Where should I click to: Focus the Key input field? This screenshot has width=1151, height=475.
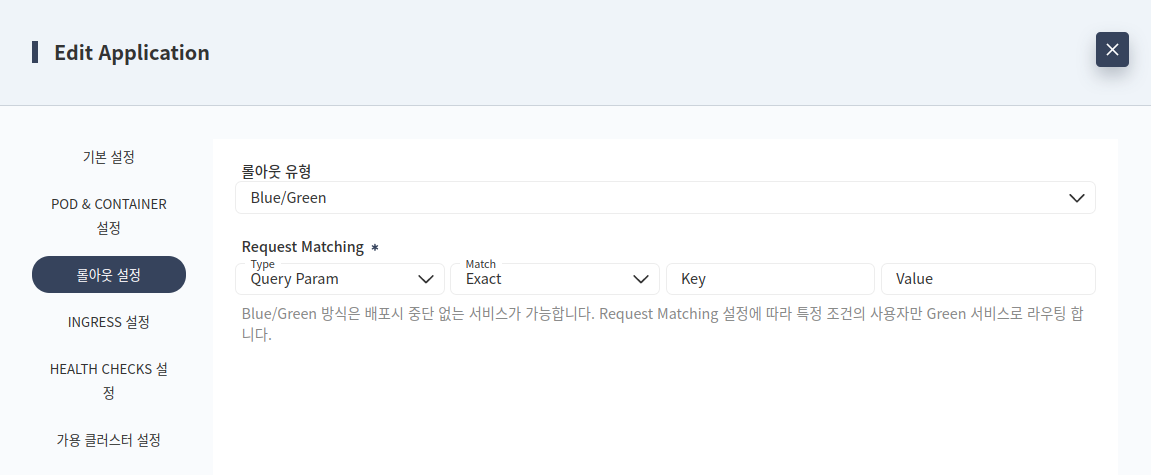[x=770, y=279]
